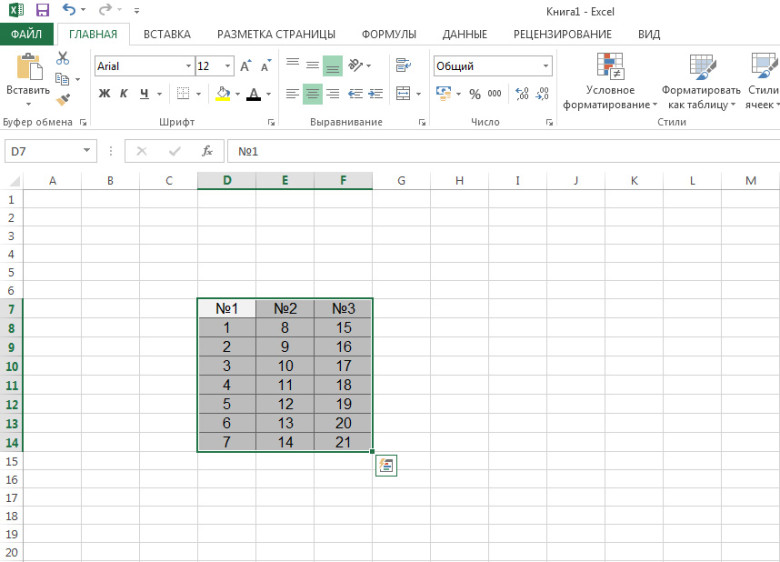
Task: Open the ВСТАВКА ribbon tab
Action: pyautogui.click(x=167, y=34)
